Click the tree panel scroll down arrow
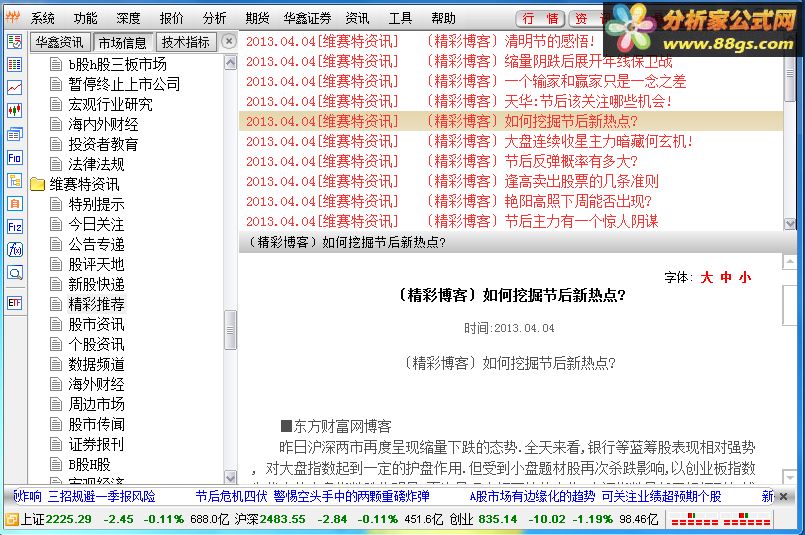This screenshot has width=805, height=535. pyautogui.click(x=231, y=477)
